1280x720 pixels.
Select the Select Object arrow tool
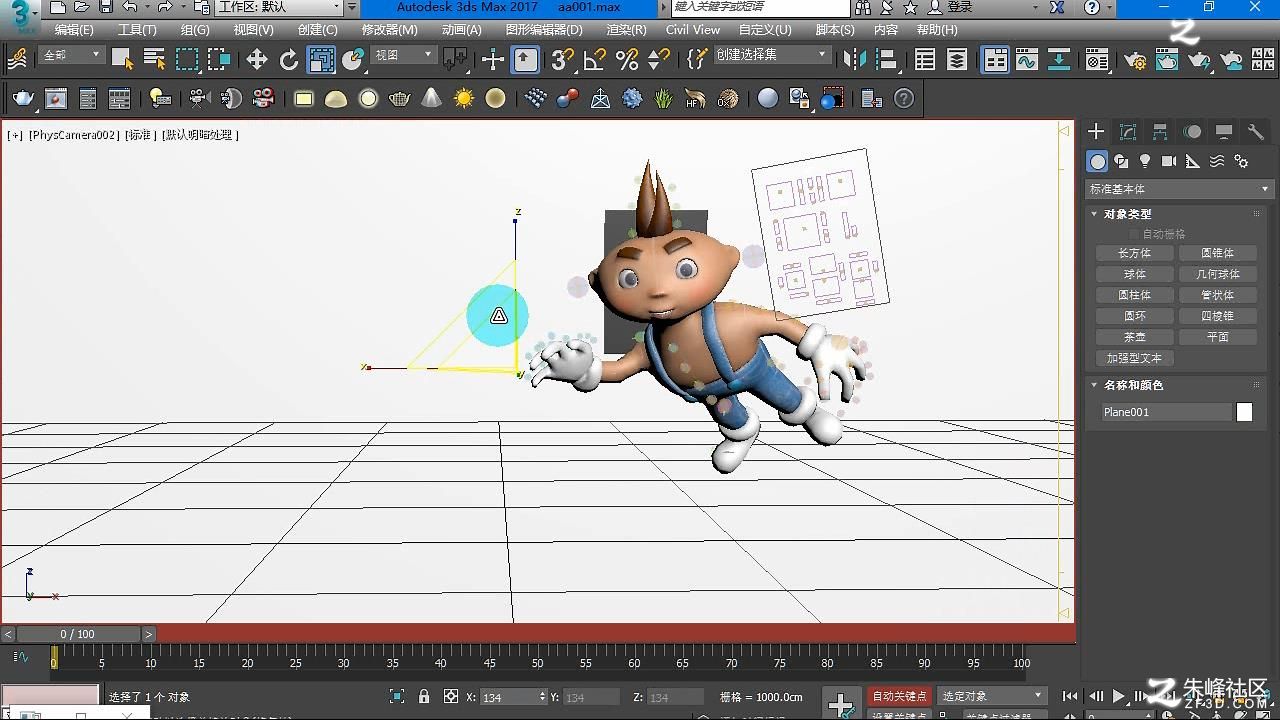(122, 59)
